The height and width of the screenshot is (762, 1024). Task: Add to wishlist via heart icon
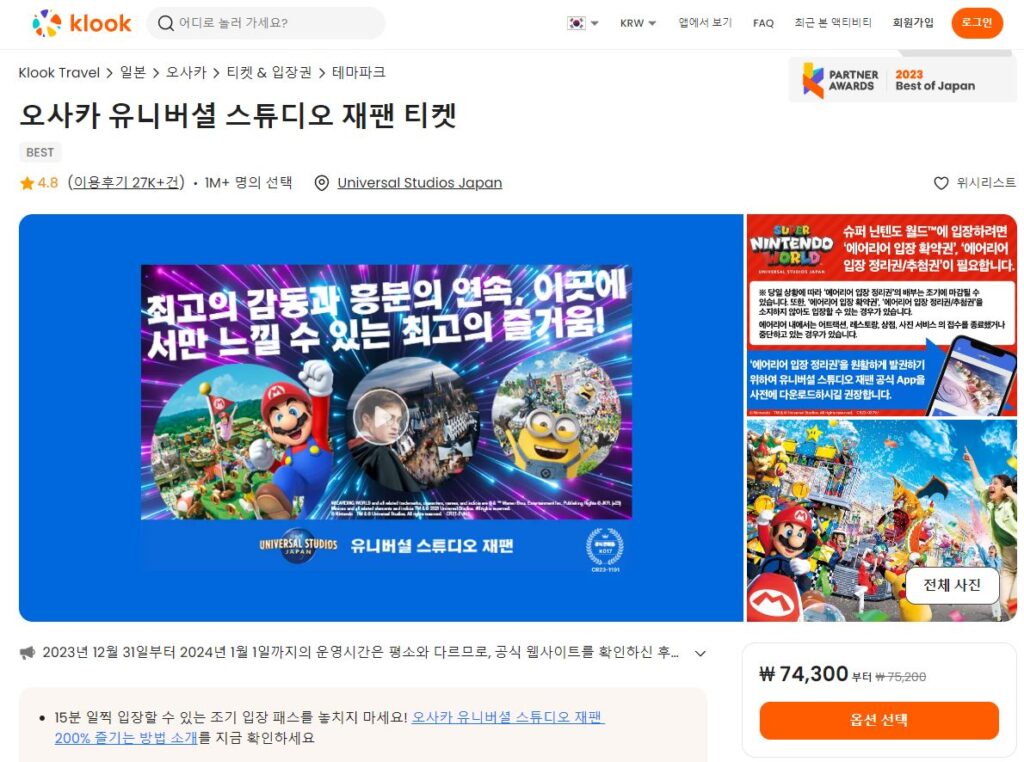tap(940, 183)
